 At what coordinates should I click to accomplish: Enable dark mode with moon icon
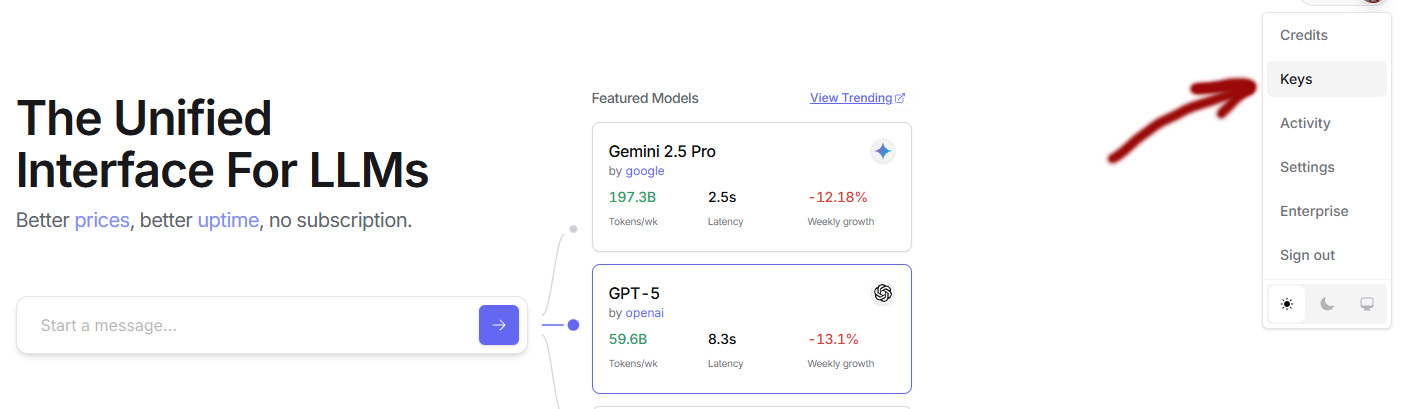(1327, 305)
